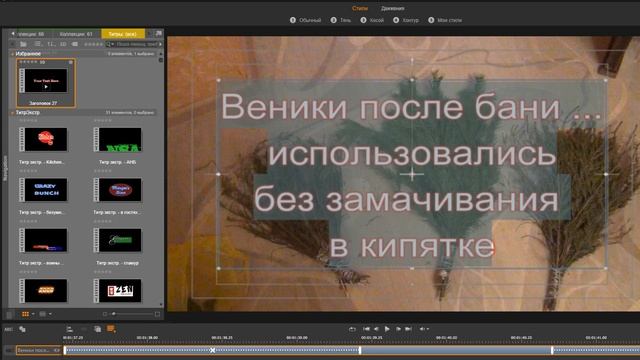Click the library folder tree icon
The width and height of the screenshot is (640, 360).
(x=23, y=44)
